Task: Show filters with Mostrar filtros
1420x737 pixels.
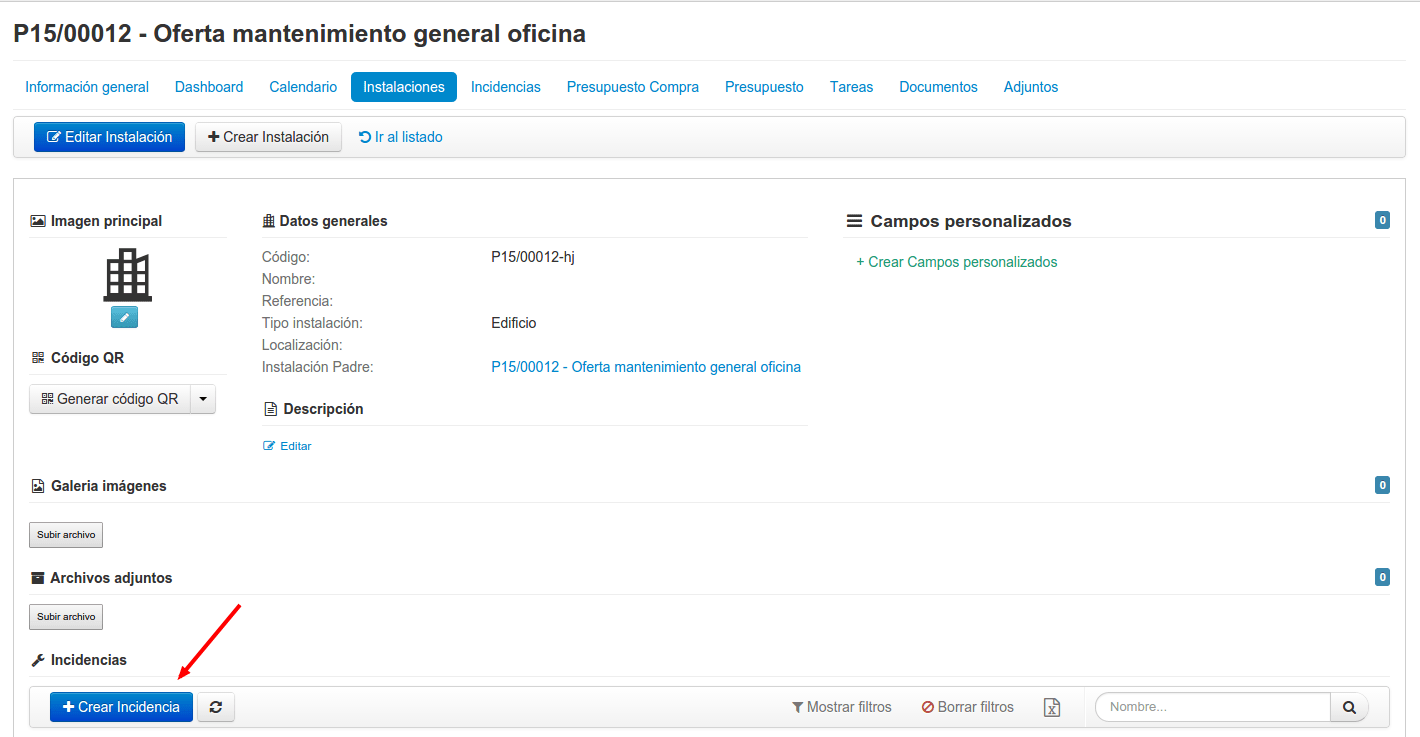Action: point(841,707)
